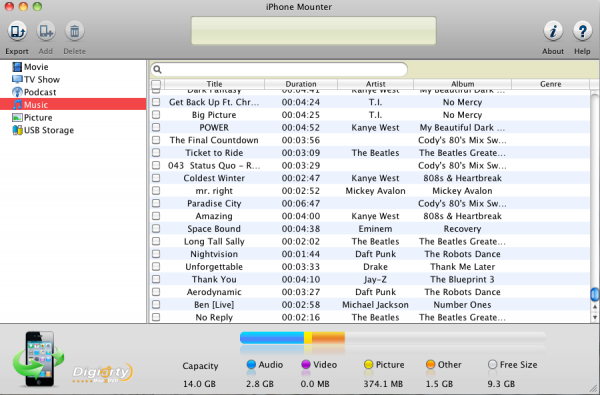Click the TV Show monitor icon
Screen dimensions: 600x395
[x=17, y=80]
